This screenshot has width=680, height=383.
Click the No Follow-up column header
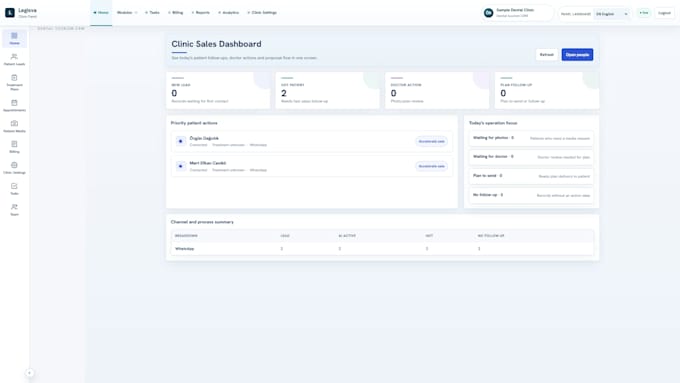(491, 236)
